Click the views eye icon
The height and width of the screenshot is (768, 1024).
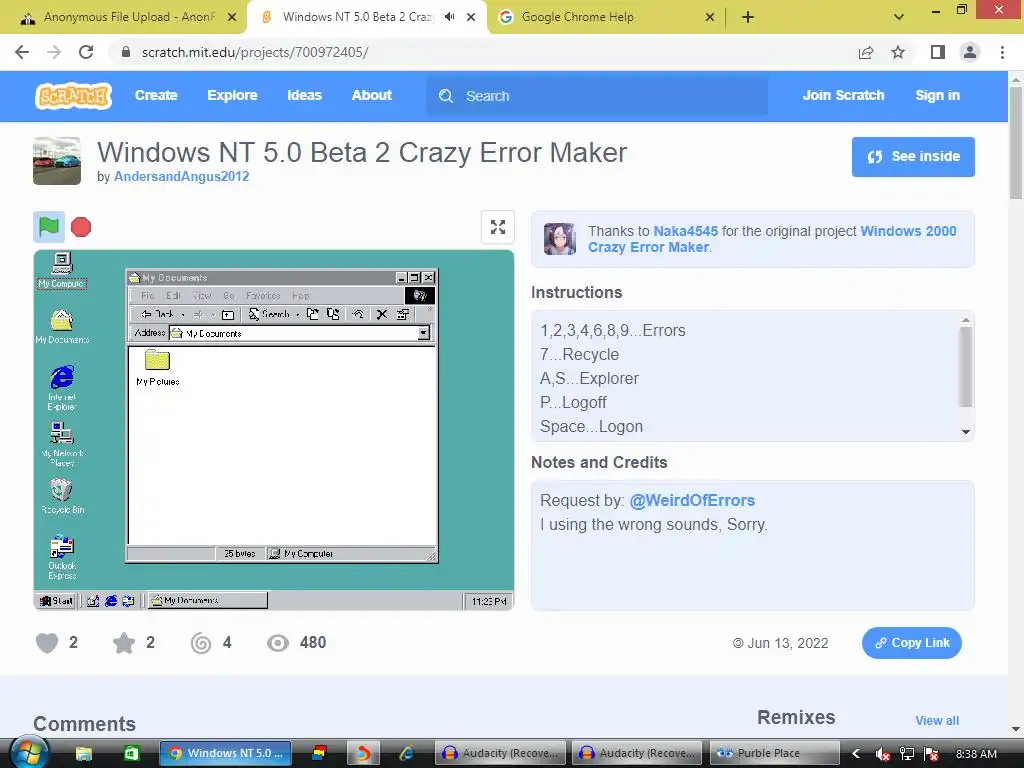tap(278, 643)
